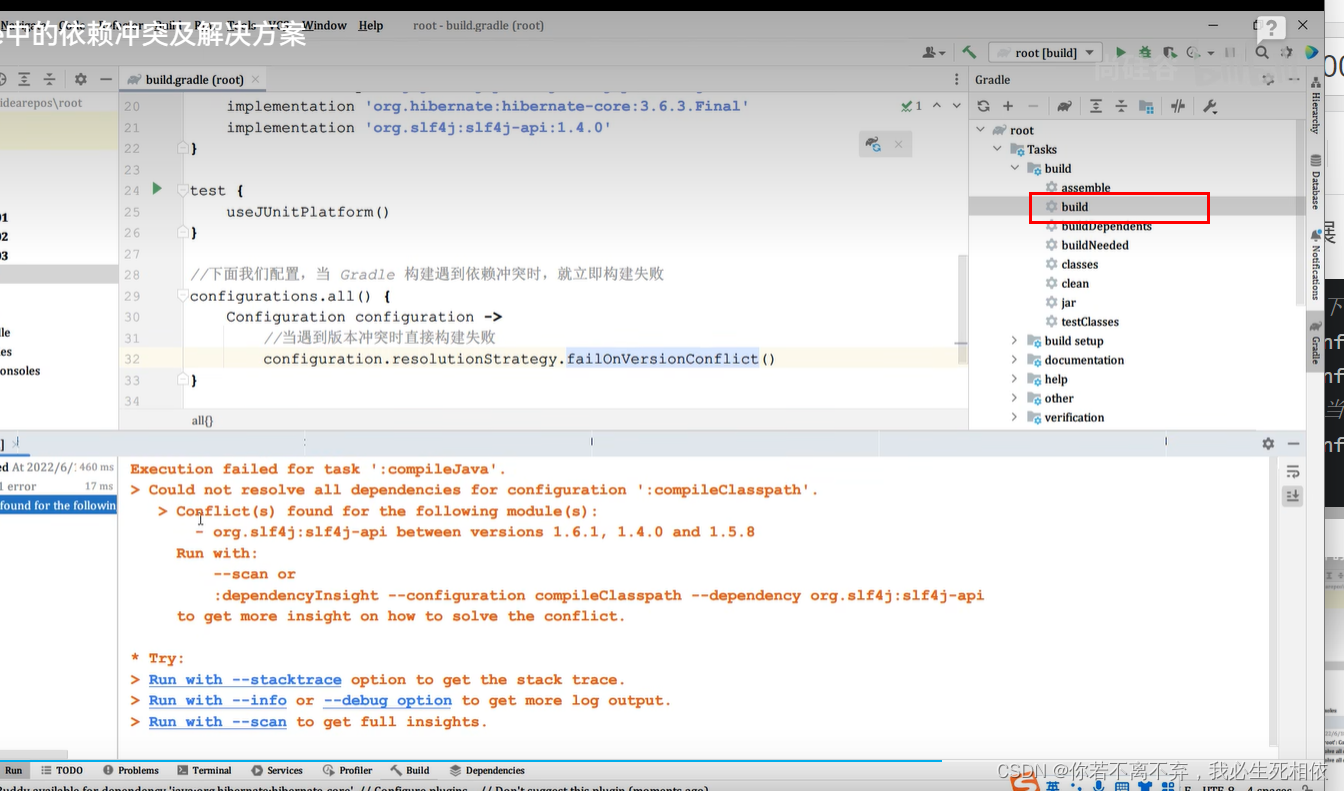Open the Problems tool window tab

[130, 770]
